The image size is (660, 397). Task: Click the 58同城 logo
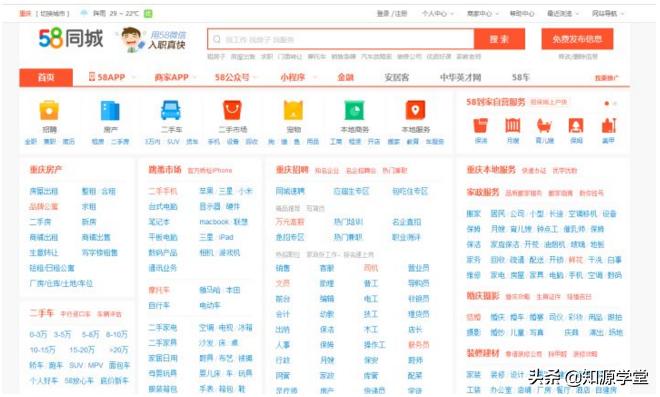point(70,38)
